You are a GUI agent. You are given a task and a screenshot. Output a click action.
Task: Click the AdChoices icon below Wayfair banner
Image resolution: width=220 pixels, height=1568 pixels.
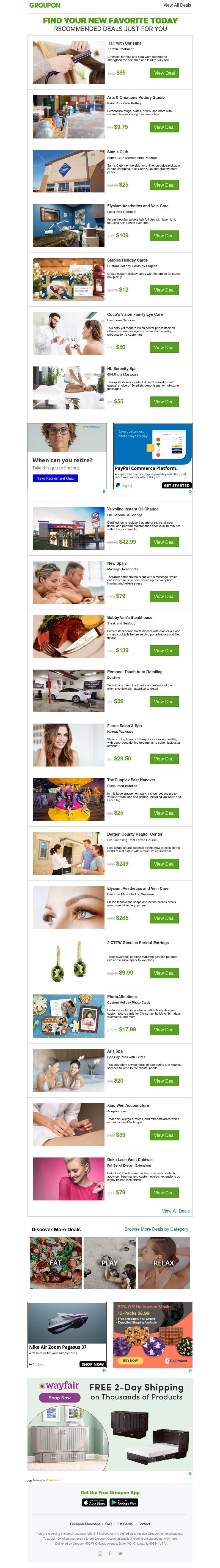pyautogui.click(x=190, y=1473)
